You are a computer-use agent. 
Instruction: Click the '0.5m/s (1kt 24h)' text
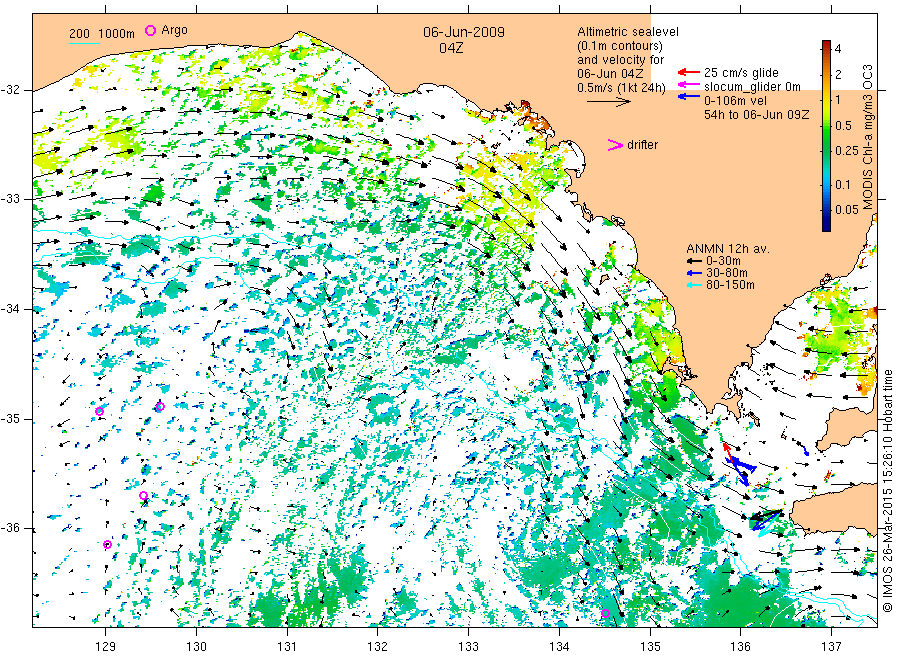coord(622,88)
